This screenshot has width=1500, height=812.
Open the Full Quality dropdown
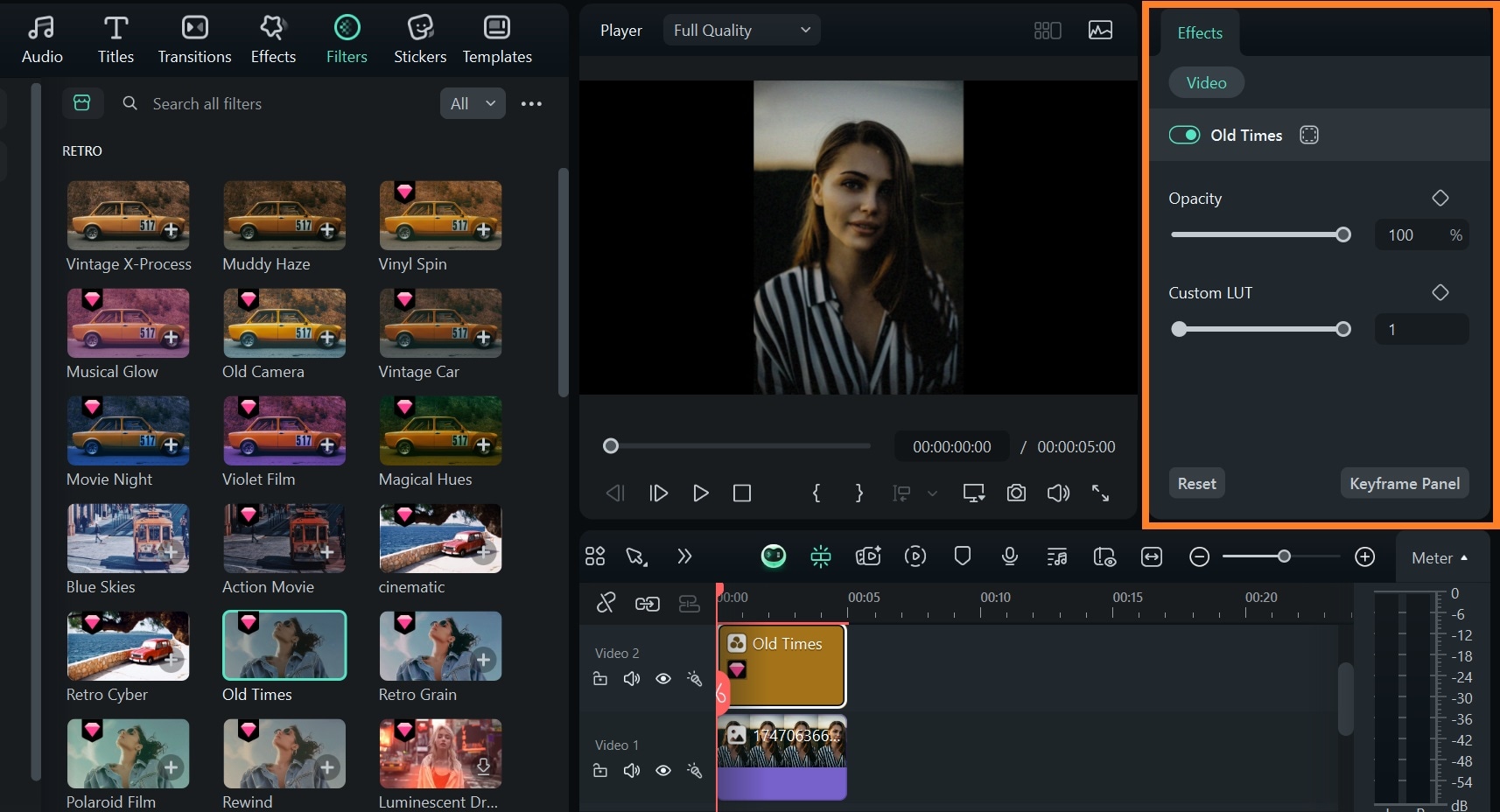741,31
